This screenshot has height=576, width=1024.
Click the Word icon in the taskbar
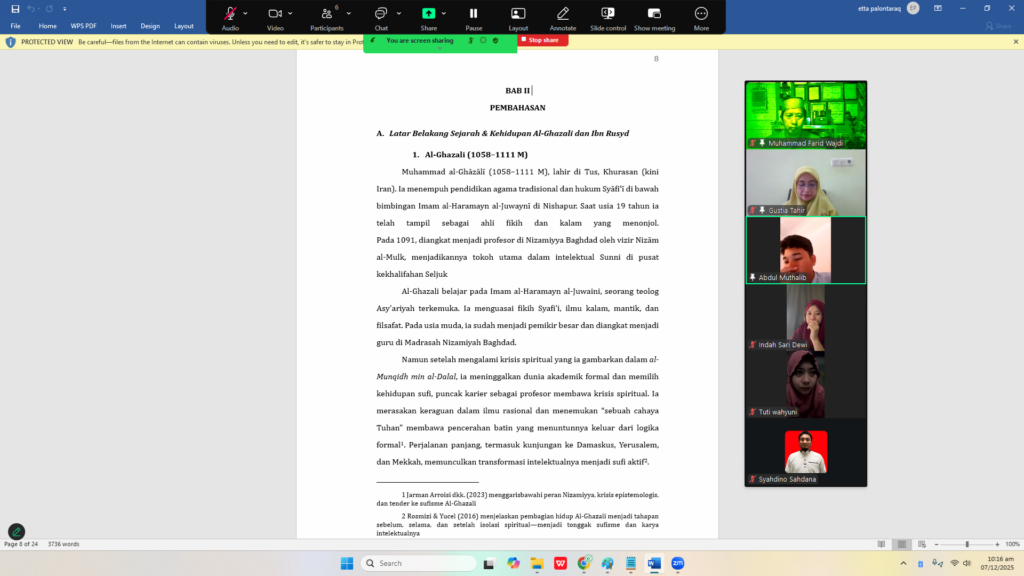[x=654, y=563]
